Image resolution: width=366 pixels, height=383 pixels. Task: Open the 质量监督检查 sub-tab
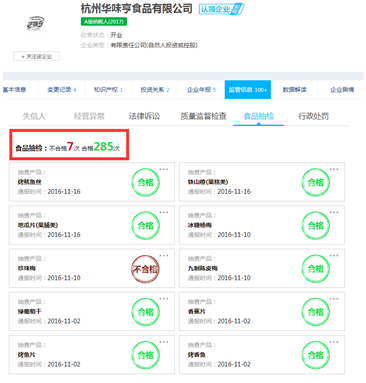point(203,116)
